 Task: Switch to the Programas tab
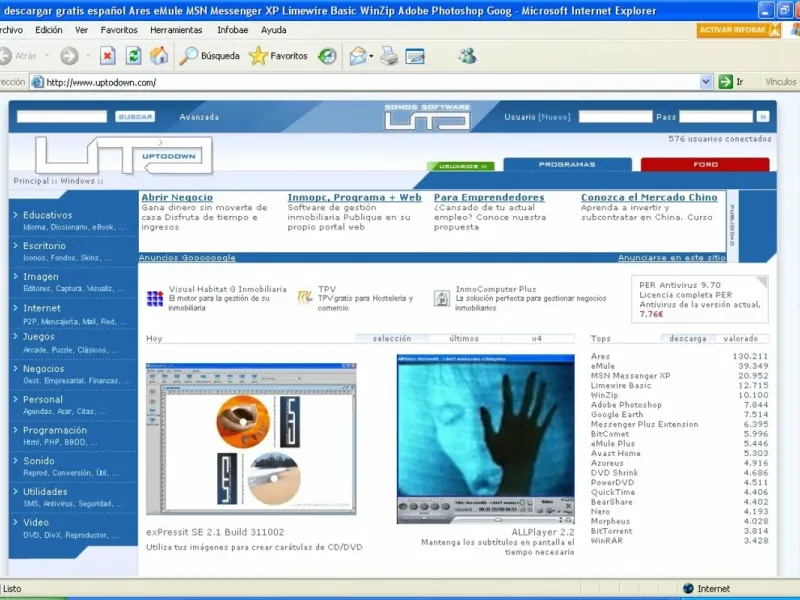tap(567, 164)
